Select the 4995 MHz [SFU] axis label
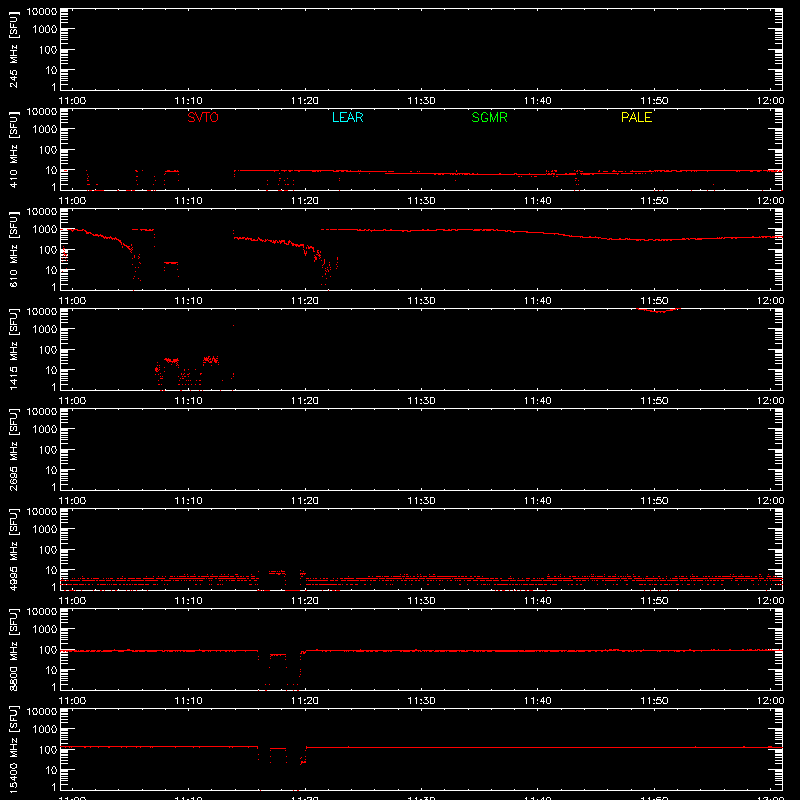 pyautogui.click(x=13, y=550)
